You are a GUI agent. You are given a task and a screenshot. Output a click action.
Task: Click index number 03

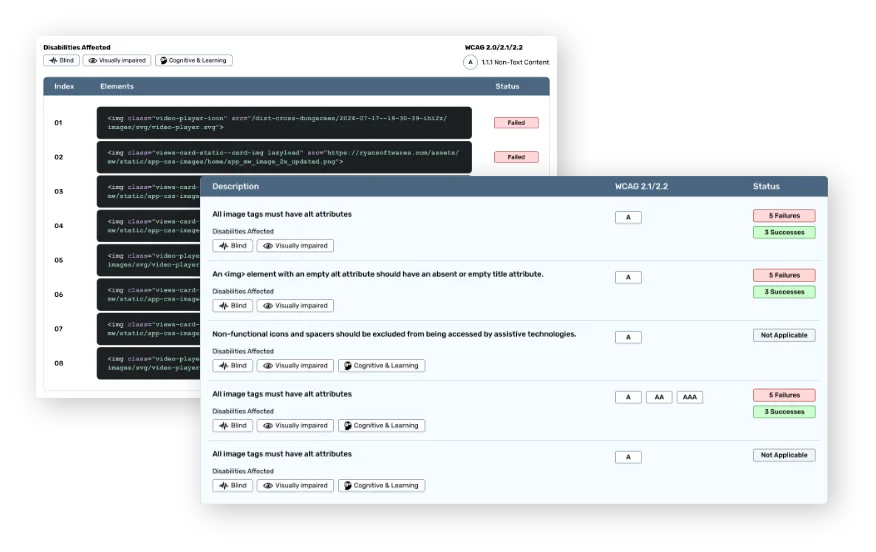(59, 192)
